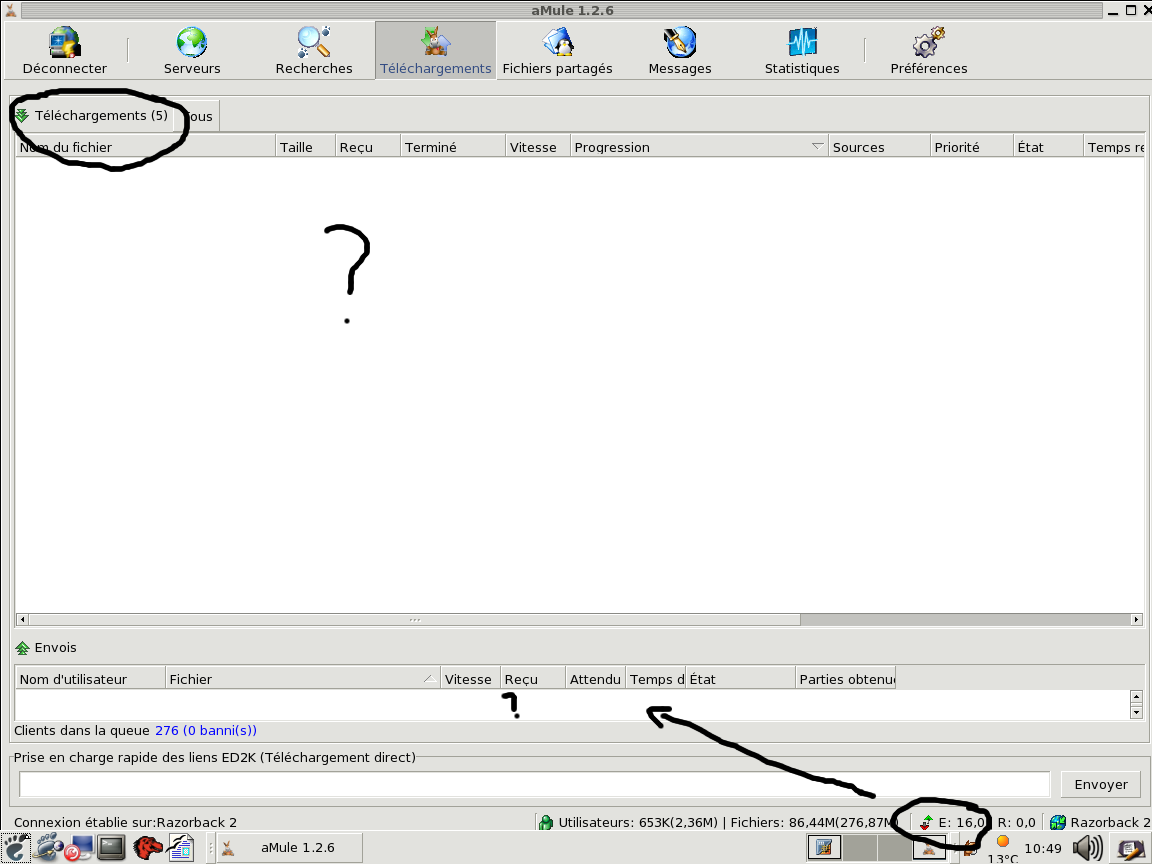Click the Téléchargements toolbar icon
This screenshot has width=1152, height=864.
point(436,51)
